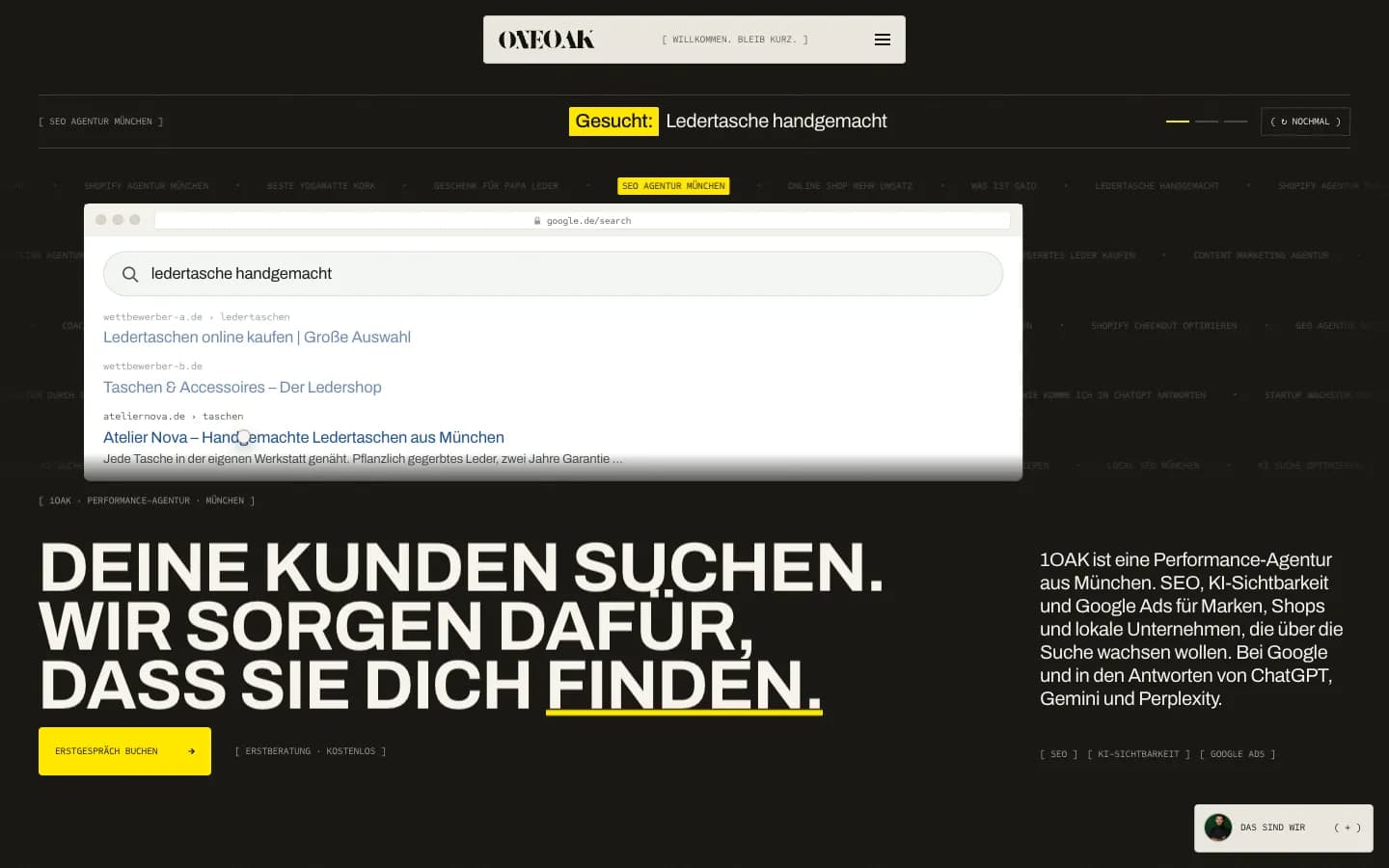The width and height of the screenshot is (1389, 868).
Task: Open the hamburger menu icon
Action: point(882,40)
